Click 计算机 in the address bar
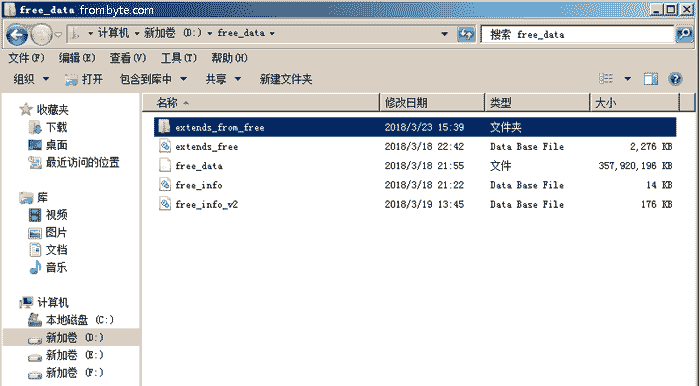 click(113, 33)
